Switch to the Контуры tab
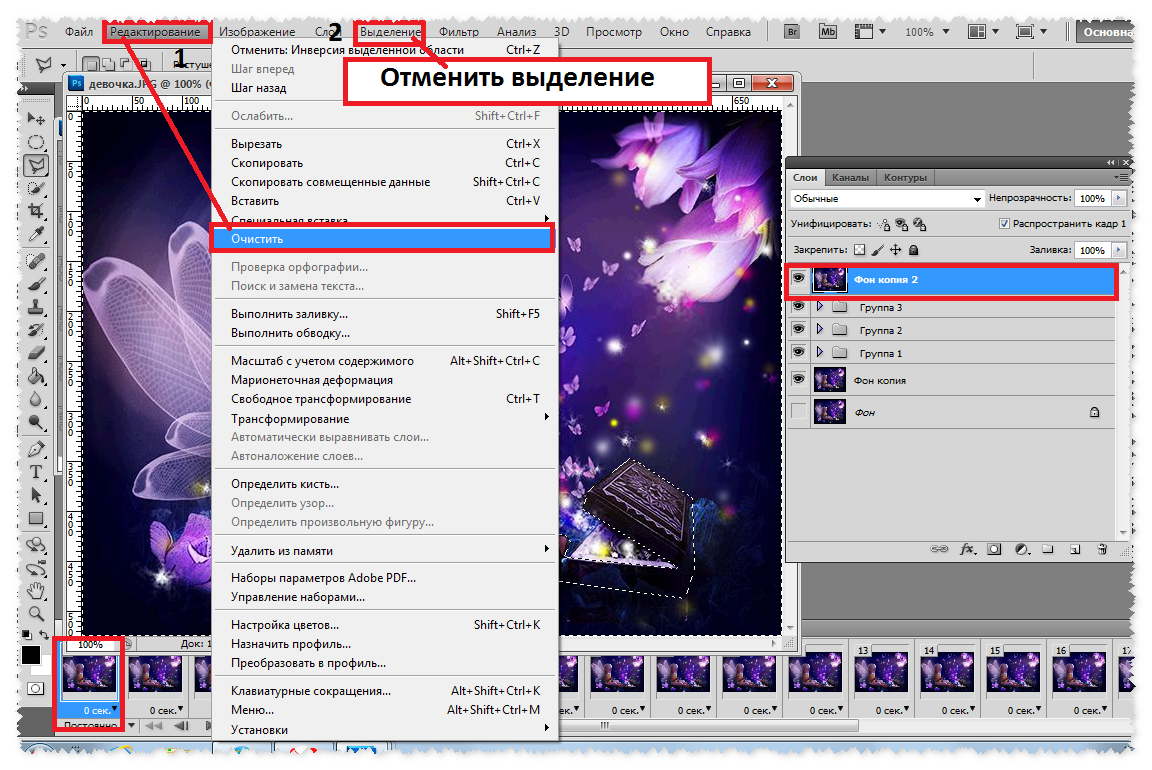The image size is (1152, 770). click(x=905, y=177)
